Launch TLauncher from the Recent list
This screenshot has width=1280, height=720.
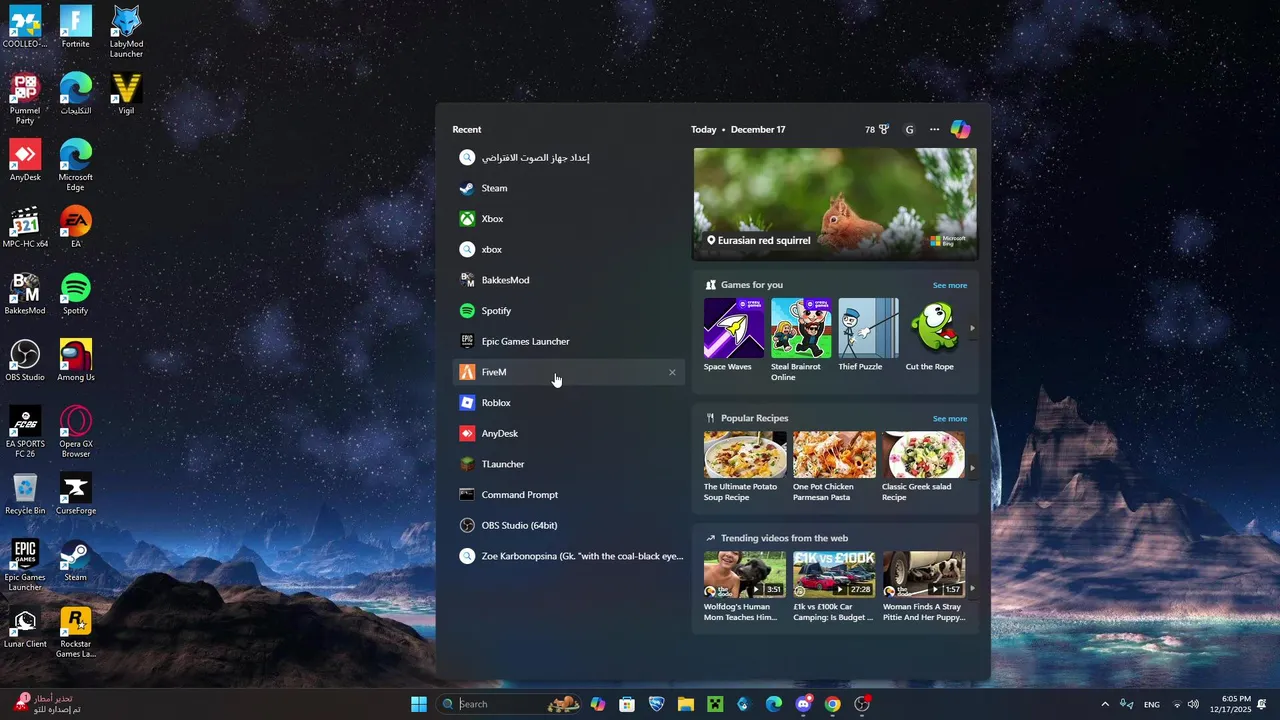[x=568, y=464]
